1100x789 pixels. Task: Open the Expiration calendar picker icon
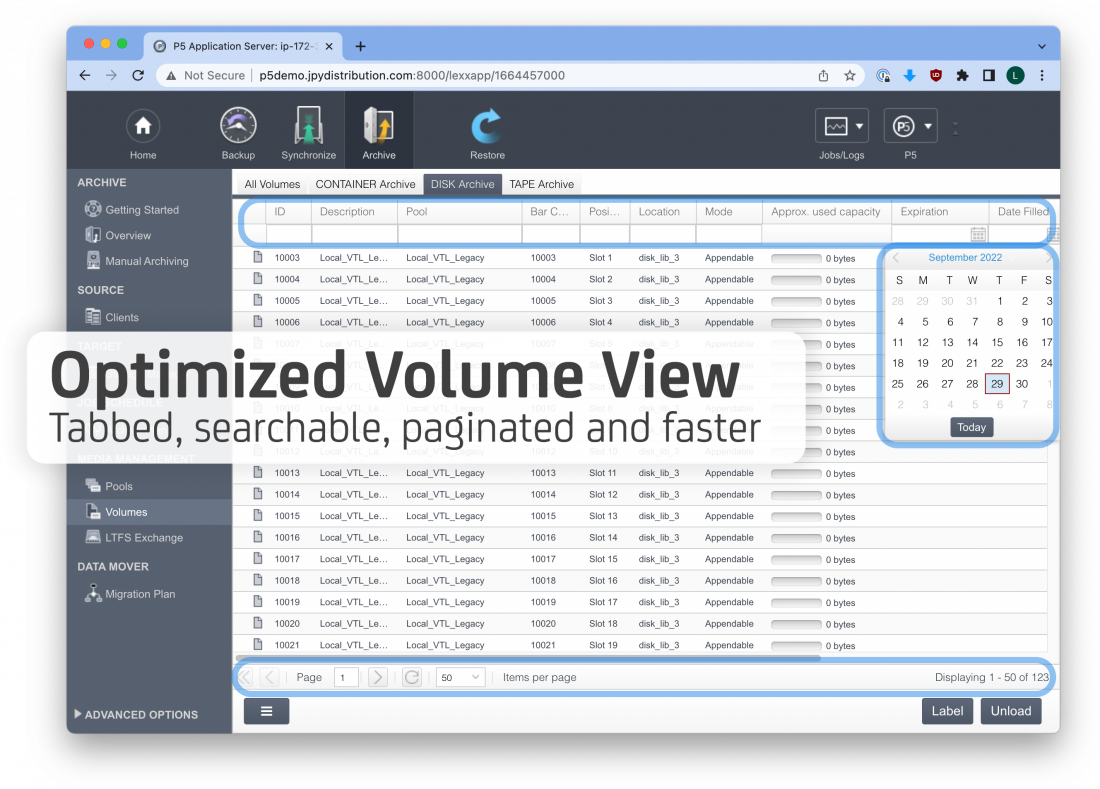tap(977, 234)
